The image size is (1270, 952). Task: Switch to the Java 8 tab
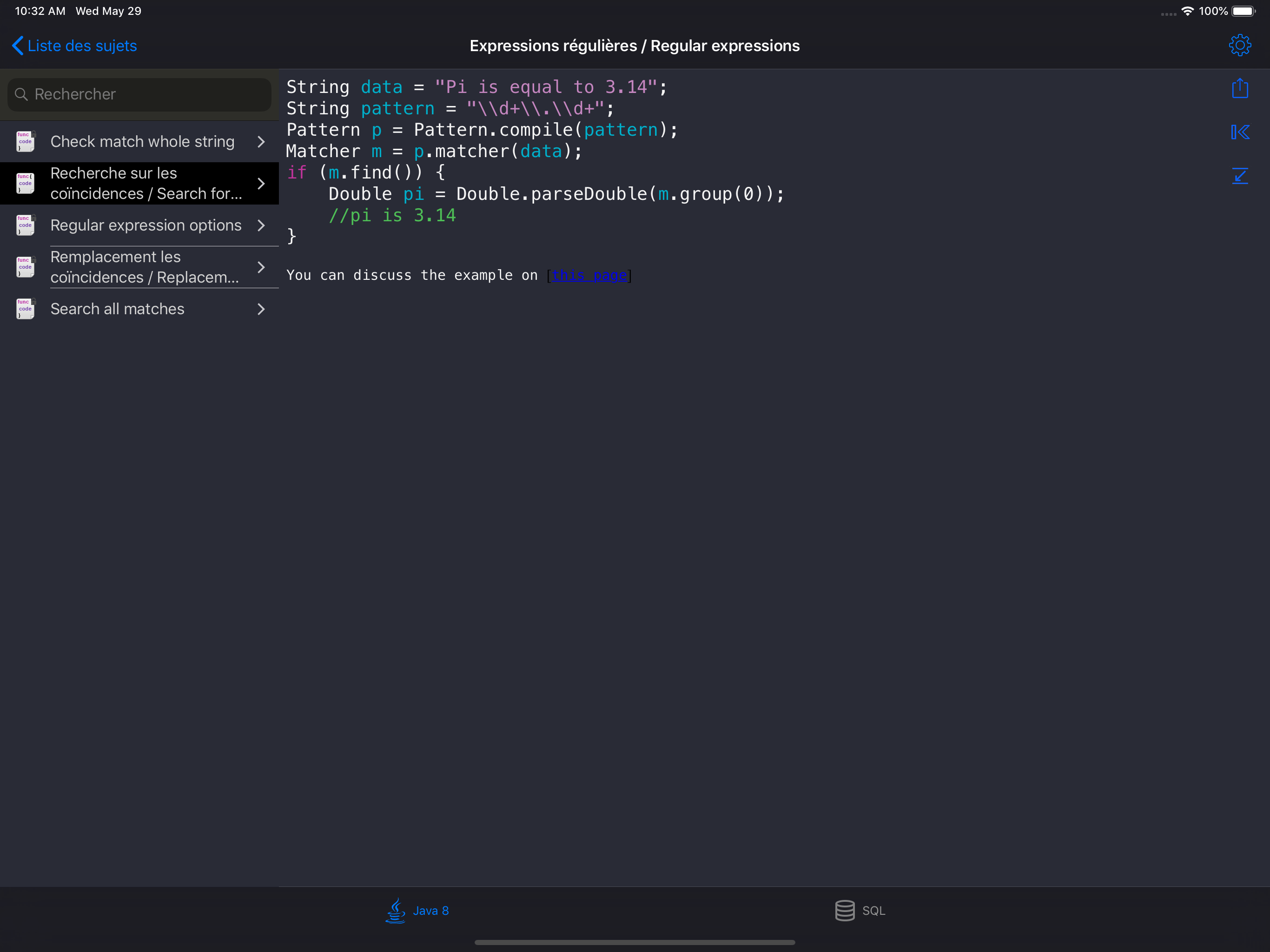coord(430,910)
